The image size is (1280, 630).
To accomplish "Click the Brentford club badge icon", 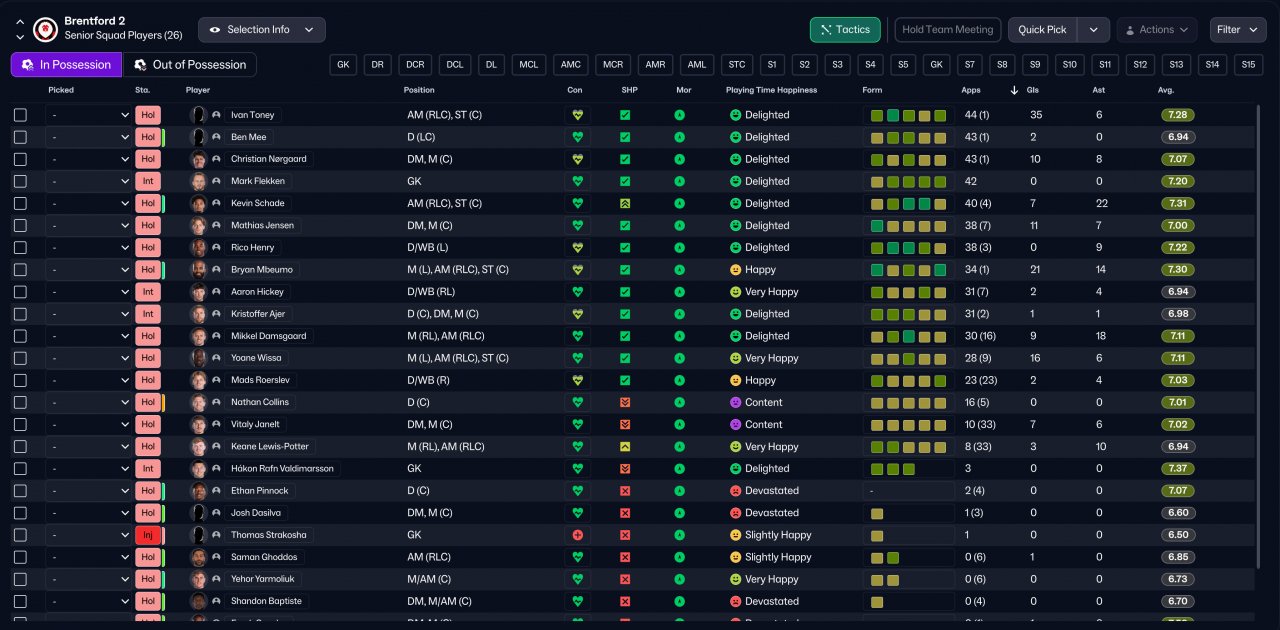I will (x=45, y=30).
